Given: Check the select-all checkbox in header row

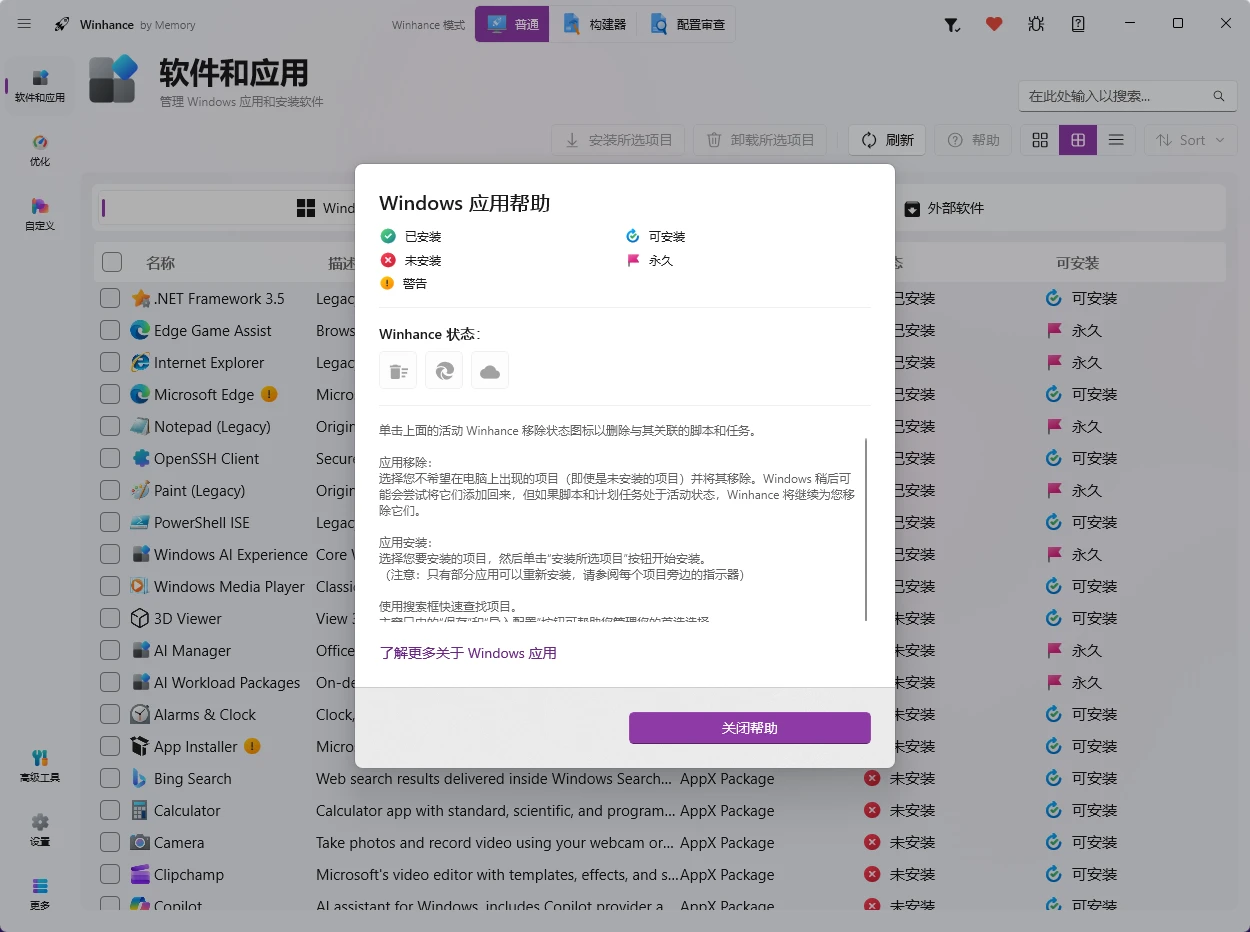Looking at the screenshot, I should [x=112, y=262].
